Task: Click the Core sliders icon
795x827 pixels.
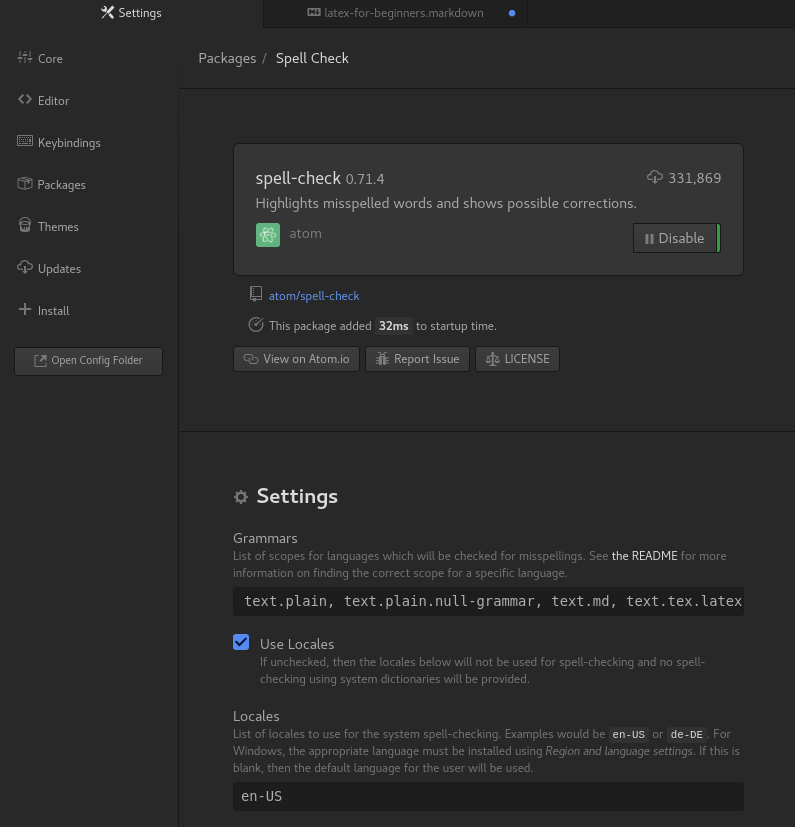Action: [x=25, y=57]
